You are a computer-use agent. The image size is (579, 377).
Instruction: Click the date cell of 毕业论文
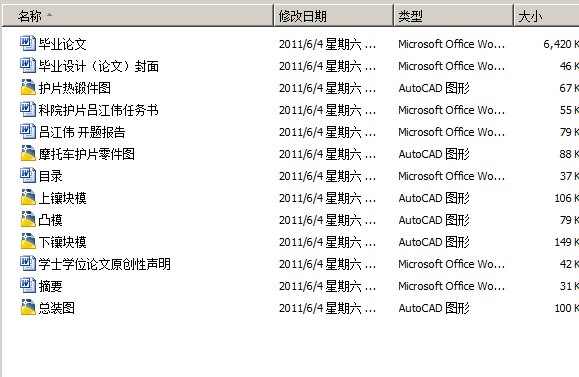[328, 44]
